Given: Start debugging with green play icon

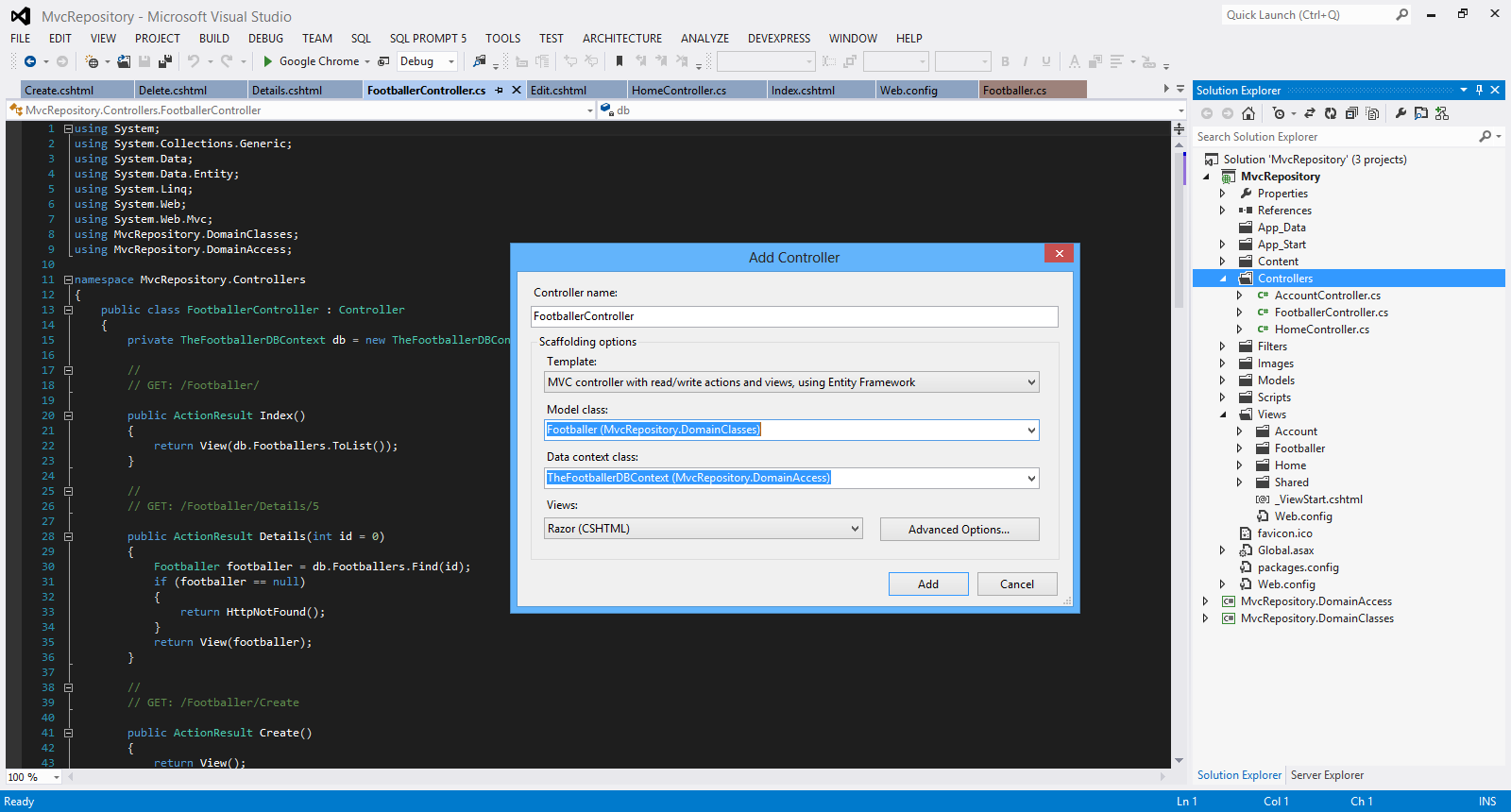Looking at the screenshot, I should click(268, 61).
